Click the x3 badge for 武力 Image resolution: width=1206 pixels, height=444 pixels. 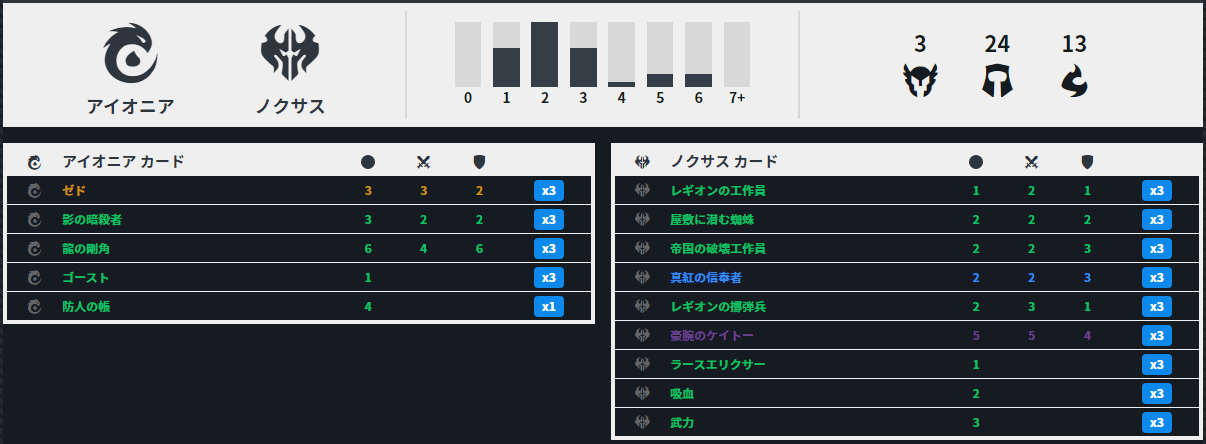(x=1156, y=423)
